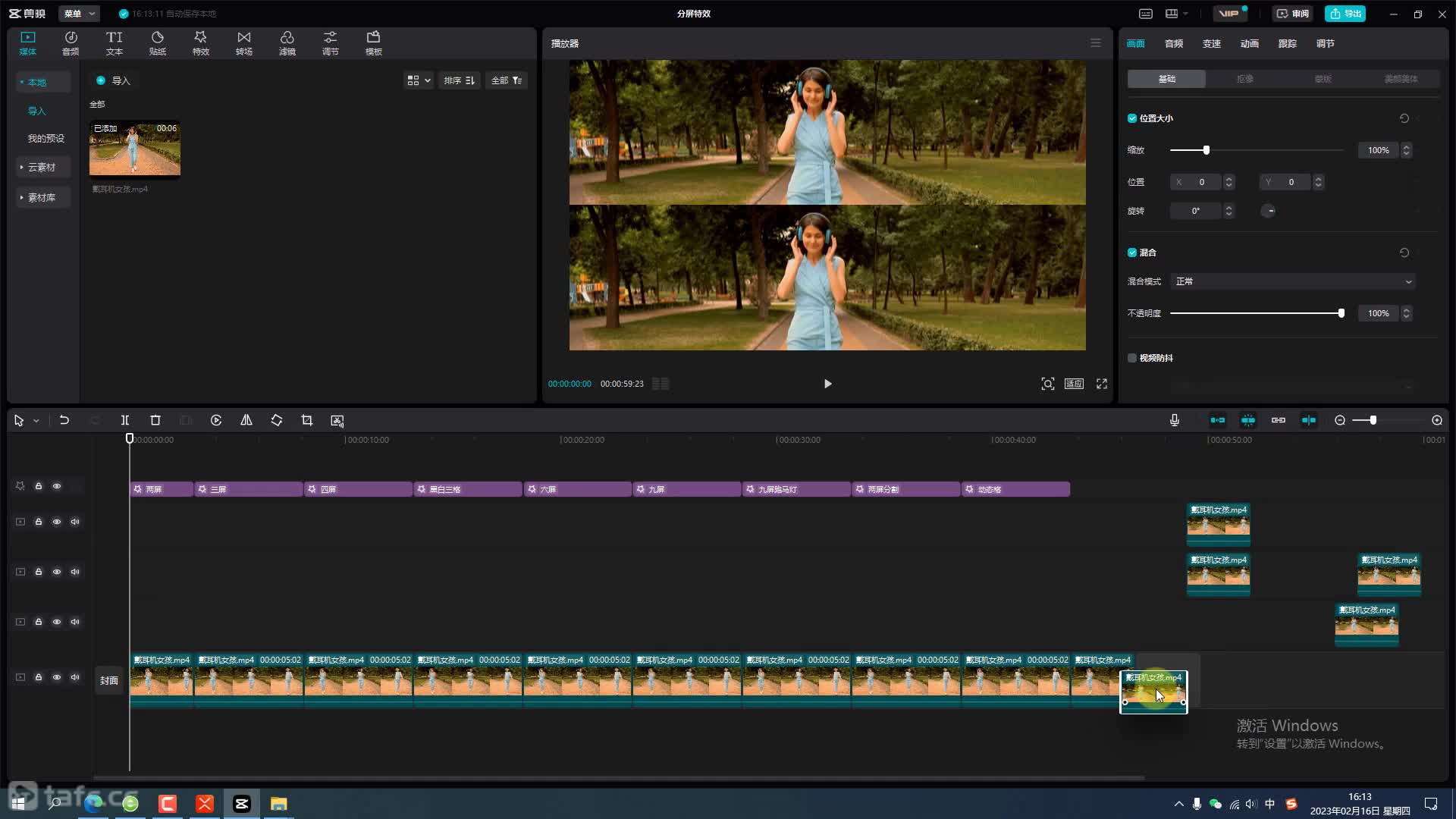Open the grid view mode dropdown
The height and width of the screenshot is (819, 1456).
419,80
